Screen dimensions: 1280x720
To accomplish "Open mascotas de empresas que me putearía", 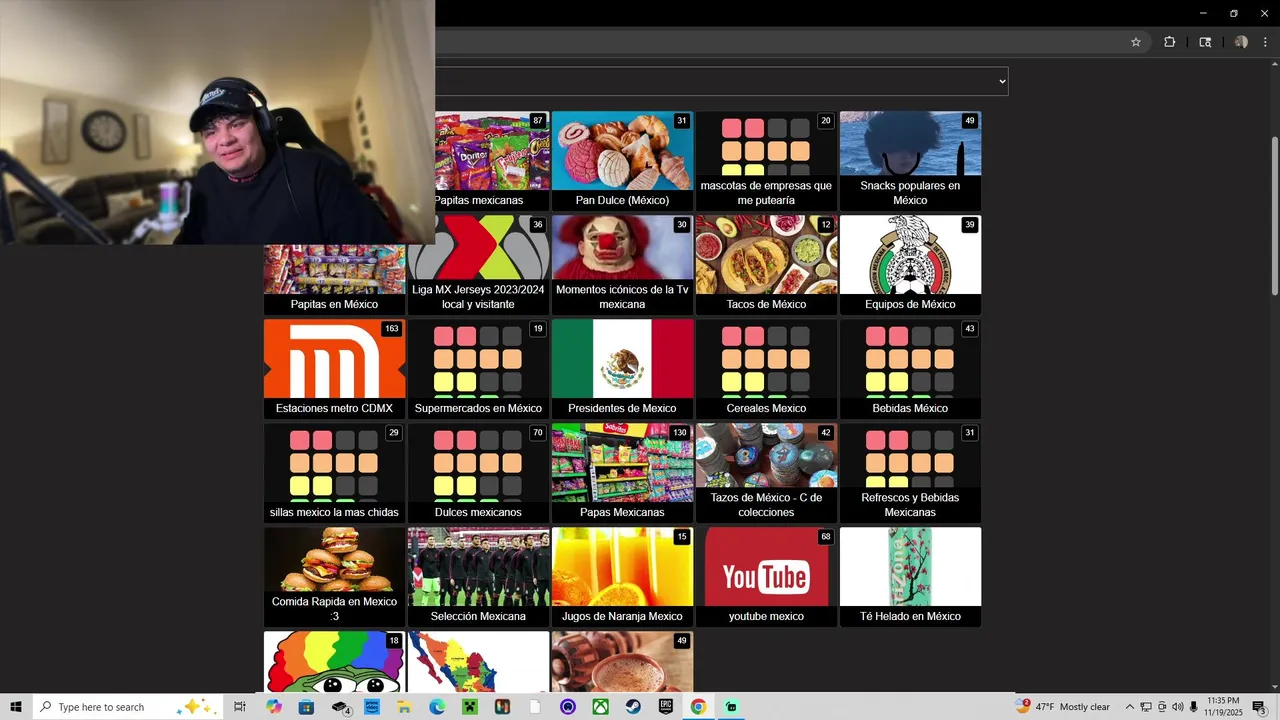I will pos(766,160).
